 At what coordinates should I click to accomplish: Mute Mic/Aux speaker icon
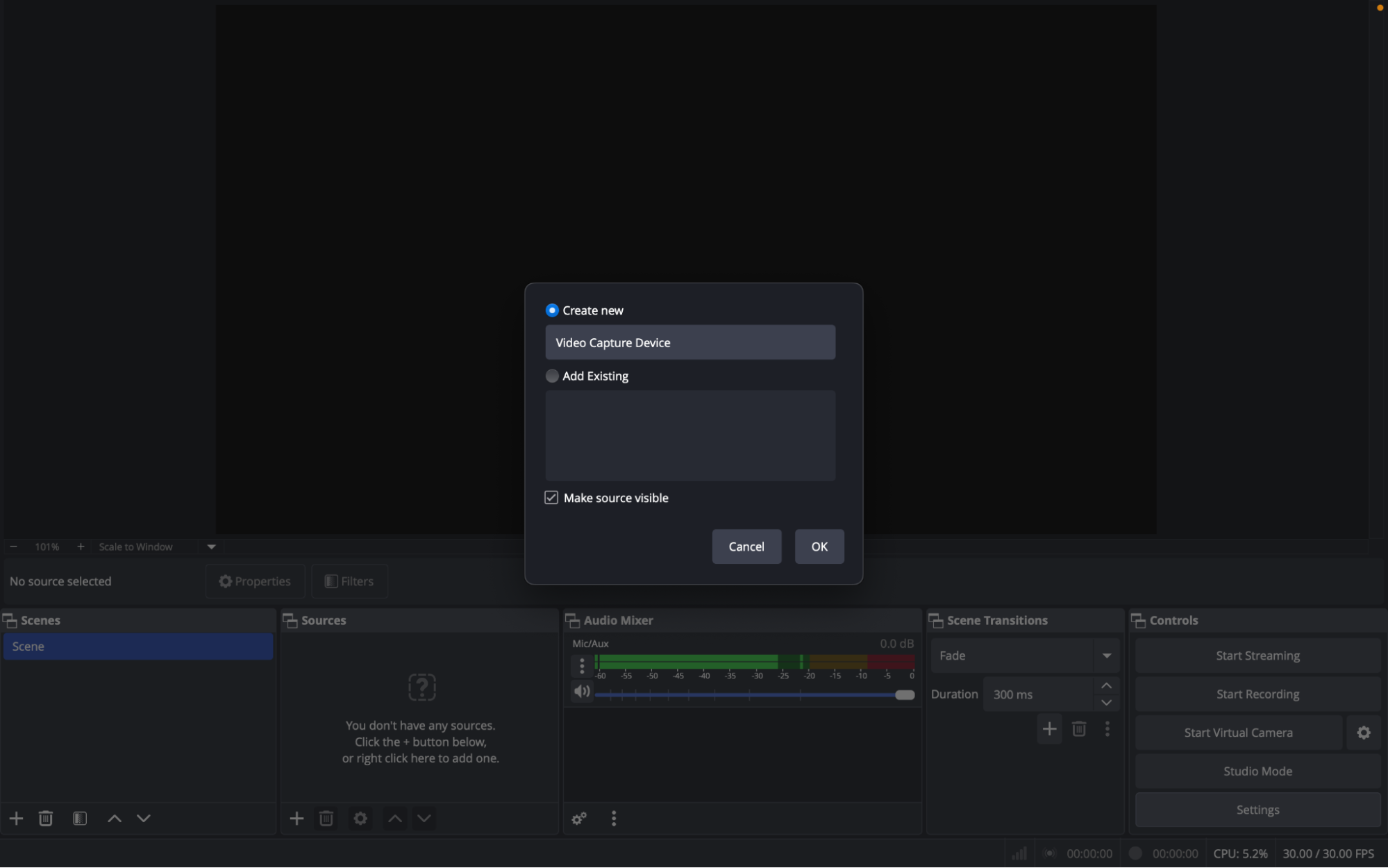pos(582,692)
